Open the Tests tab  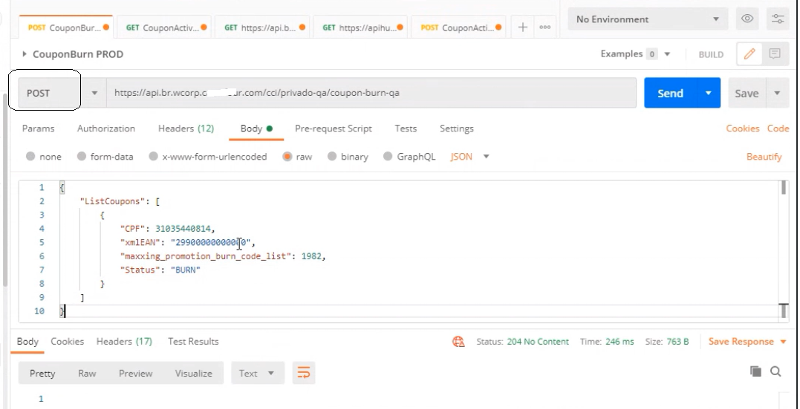point(406,129)
